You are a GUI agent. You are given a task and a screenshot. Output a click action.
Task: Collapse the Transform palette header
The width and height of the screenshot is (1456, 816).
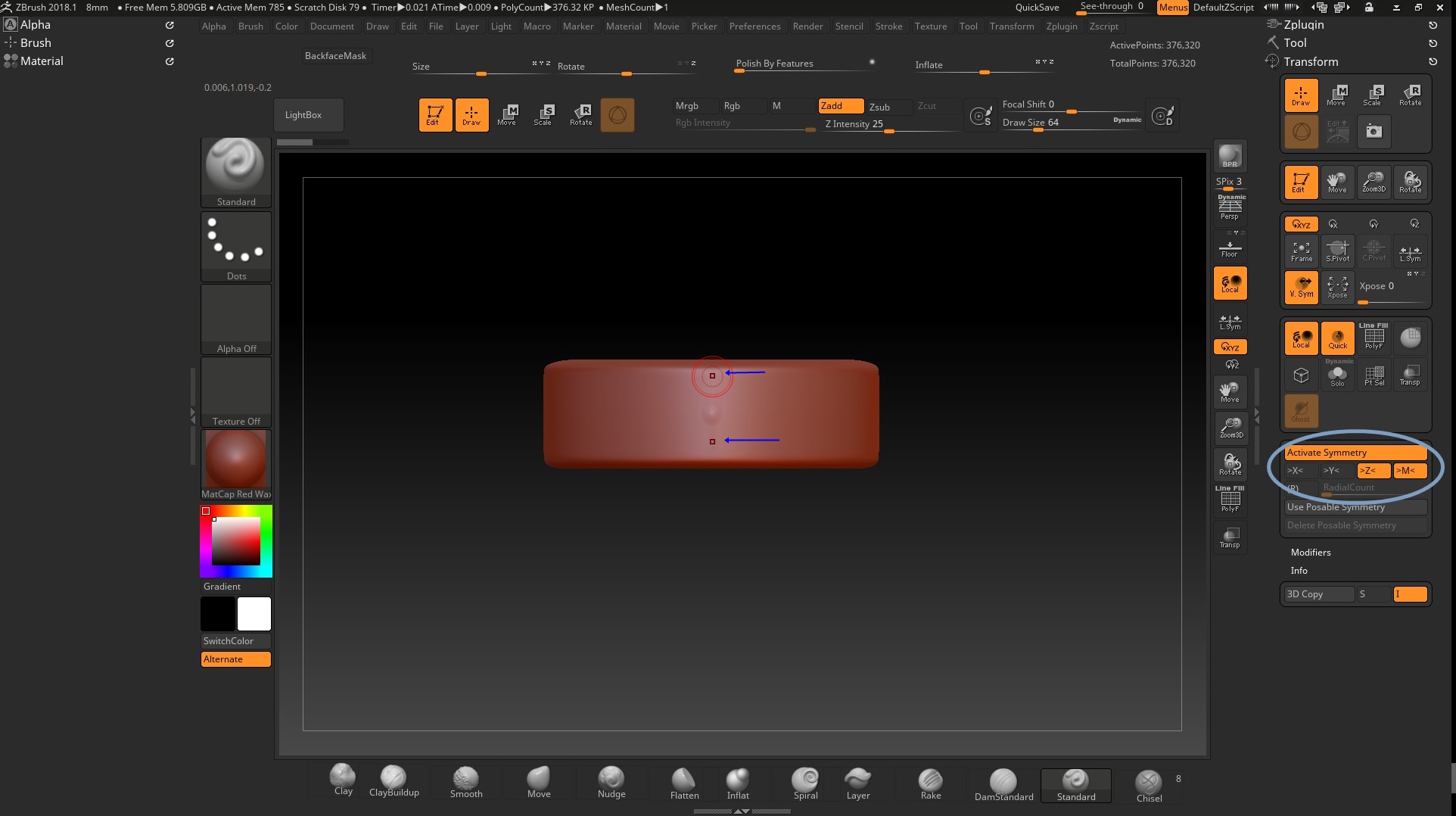point(1311,61)
